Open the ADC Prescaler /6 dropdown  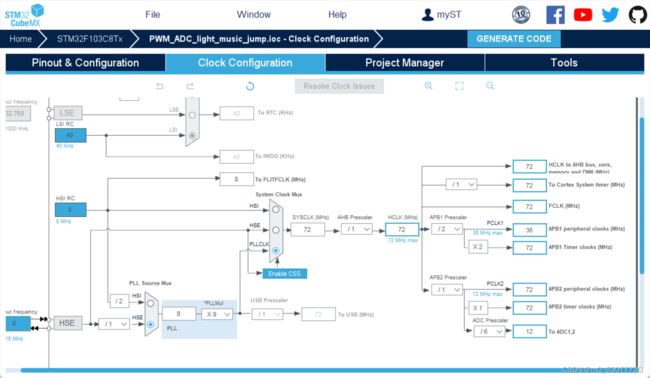(490, 331)
